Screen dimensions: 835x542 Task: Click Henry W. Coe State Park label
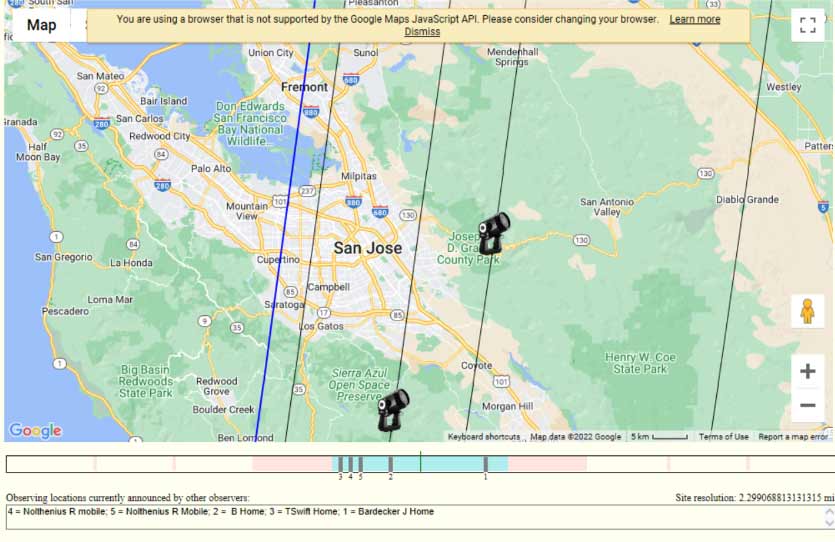[x=640, y=363]
